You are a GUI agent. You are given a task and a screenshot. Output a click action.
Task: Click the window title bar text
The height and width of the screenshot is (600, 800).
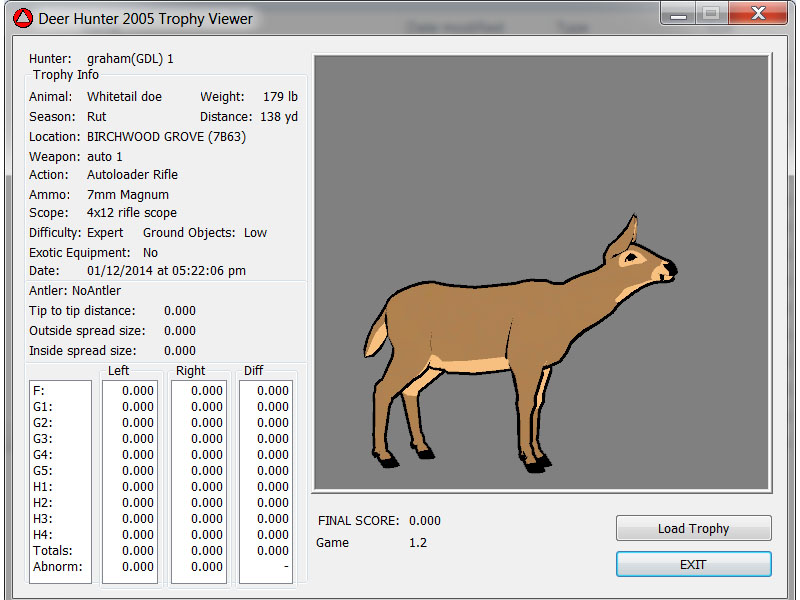point(146,19)
